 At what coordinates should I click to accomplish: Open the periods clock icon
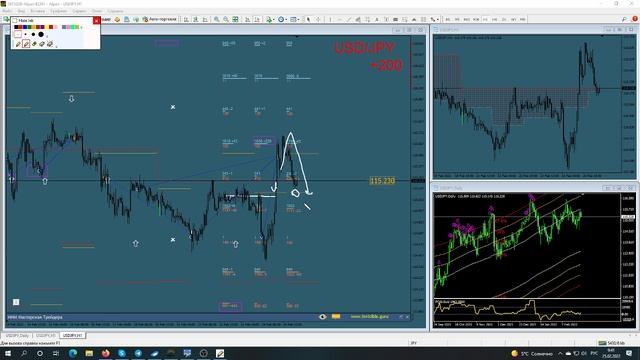(281, 19)
